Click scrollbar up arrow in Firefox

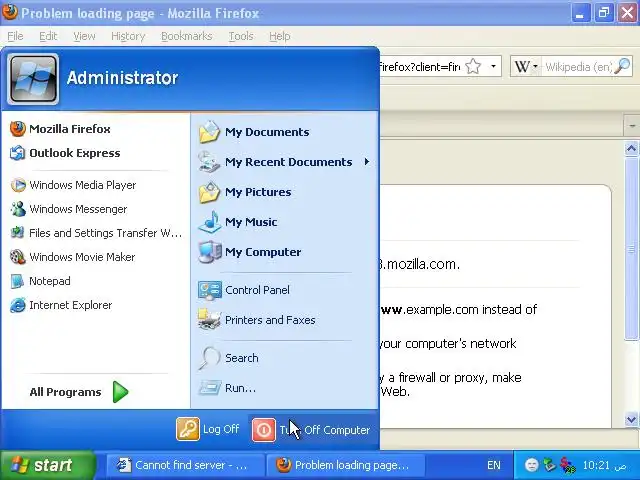pyautogui.click(x=631, y=149)
